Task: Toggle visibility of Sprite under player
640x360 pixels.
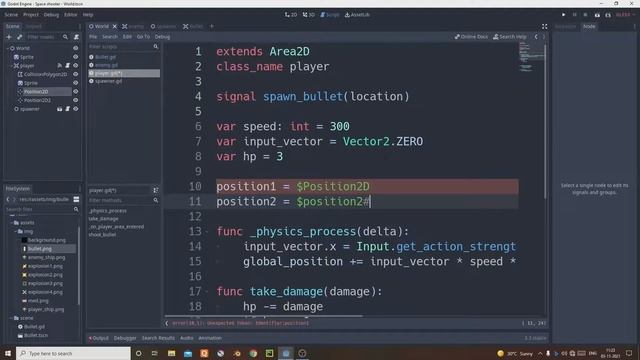Action: click(76, 83)
